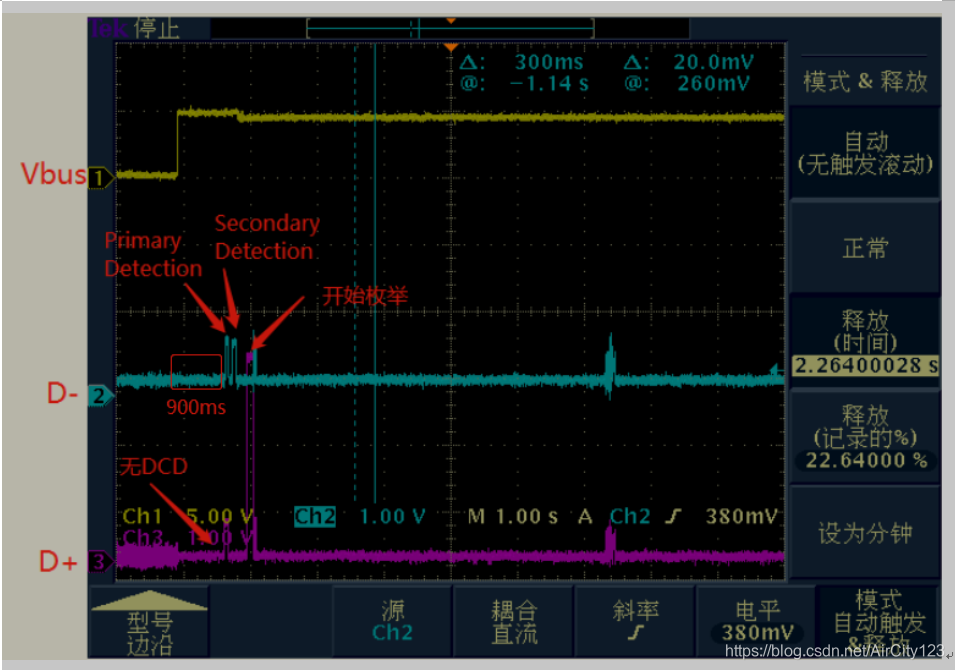This screenshot has width=955, height=670.
Task: Click the @: 260mV cursor readout
Action: click(687, 83)
